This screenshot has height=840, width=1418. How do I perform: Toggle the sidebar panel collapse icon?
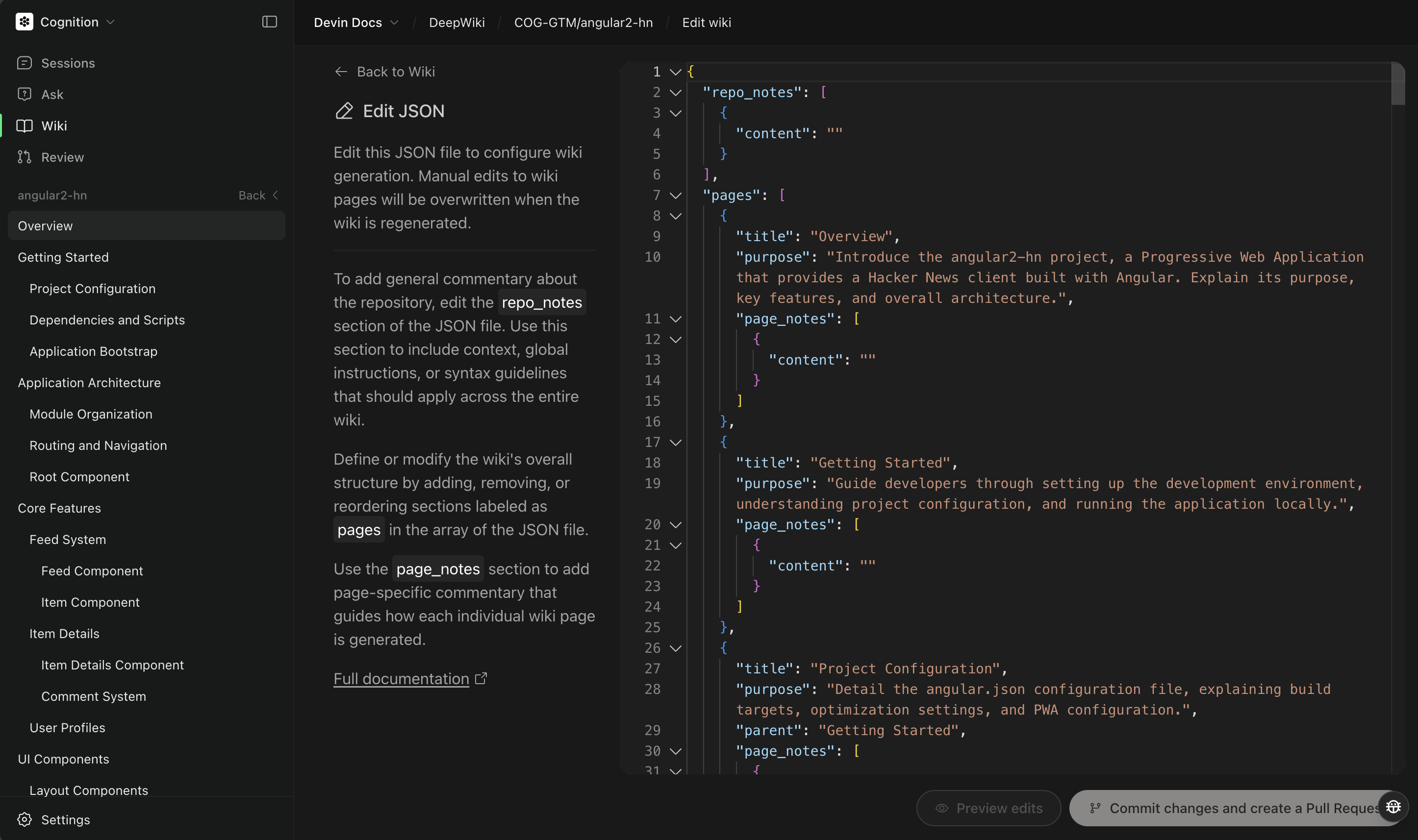pos(270,22)
